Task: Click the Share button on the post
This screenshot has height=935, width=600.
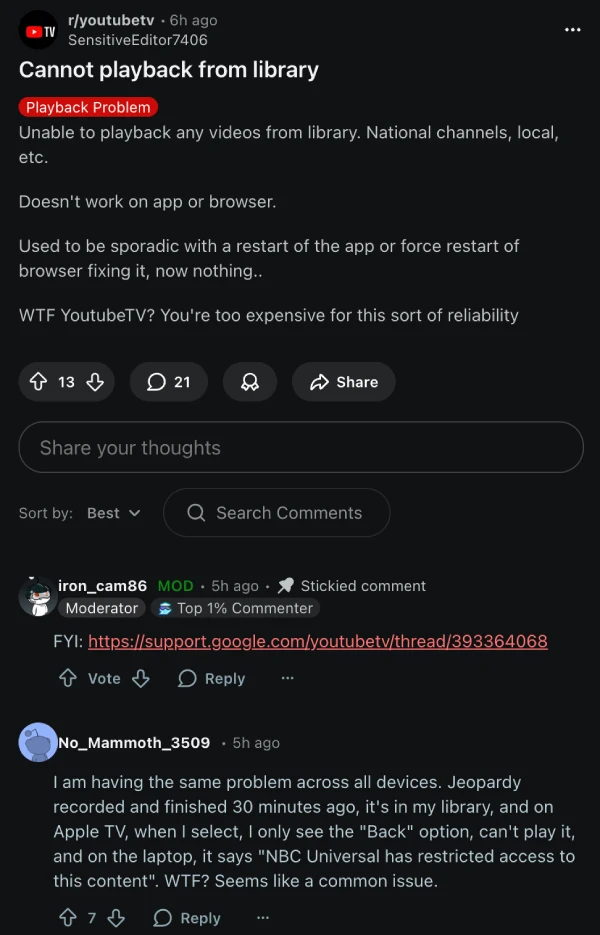Action: tap(343, 382)
